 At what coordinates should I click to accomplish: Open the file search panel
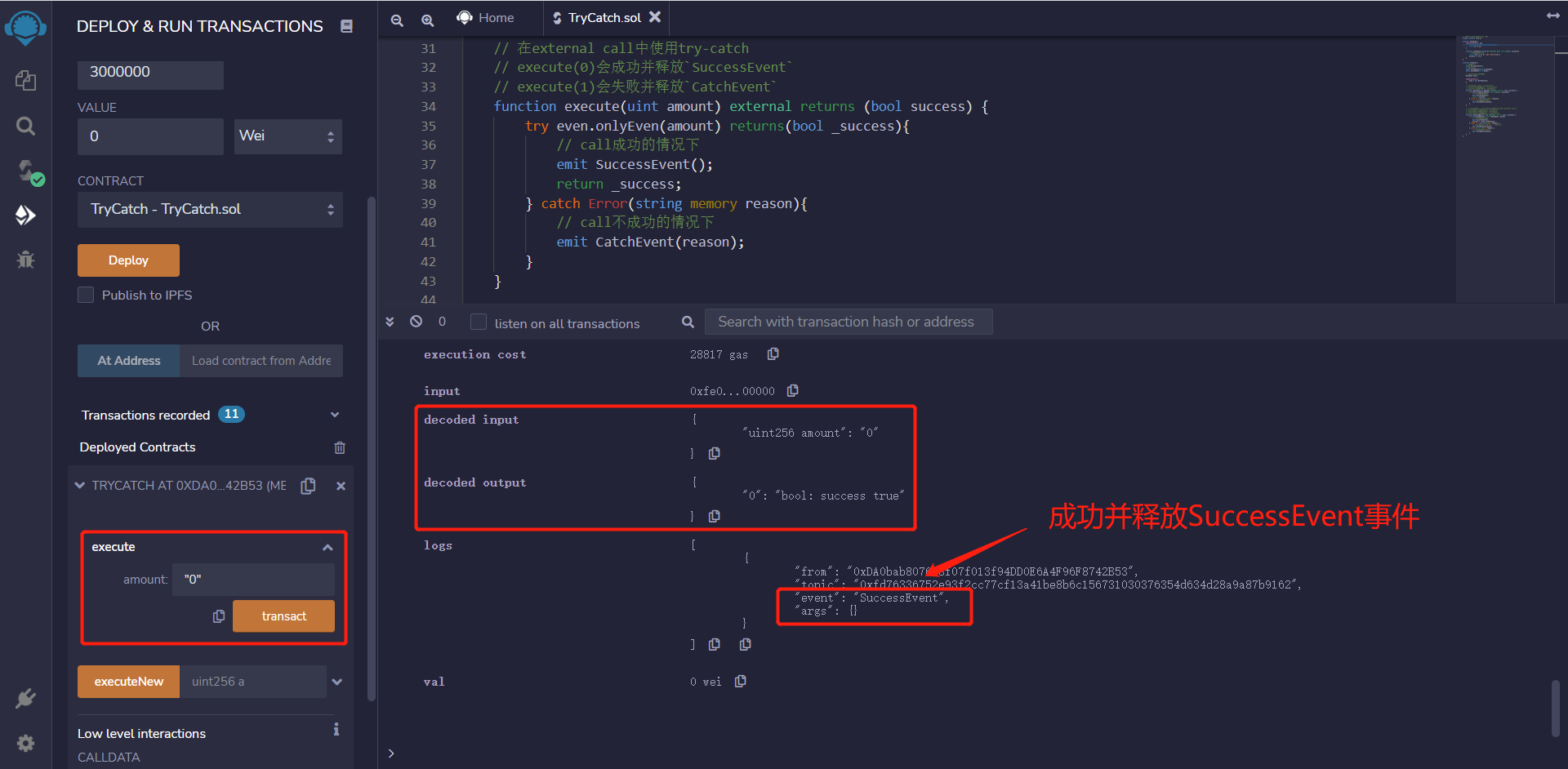click(25, 126)
